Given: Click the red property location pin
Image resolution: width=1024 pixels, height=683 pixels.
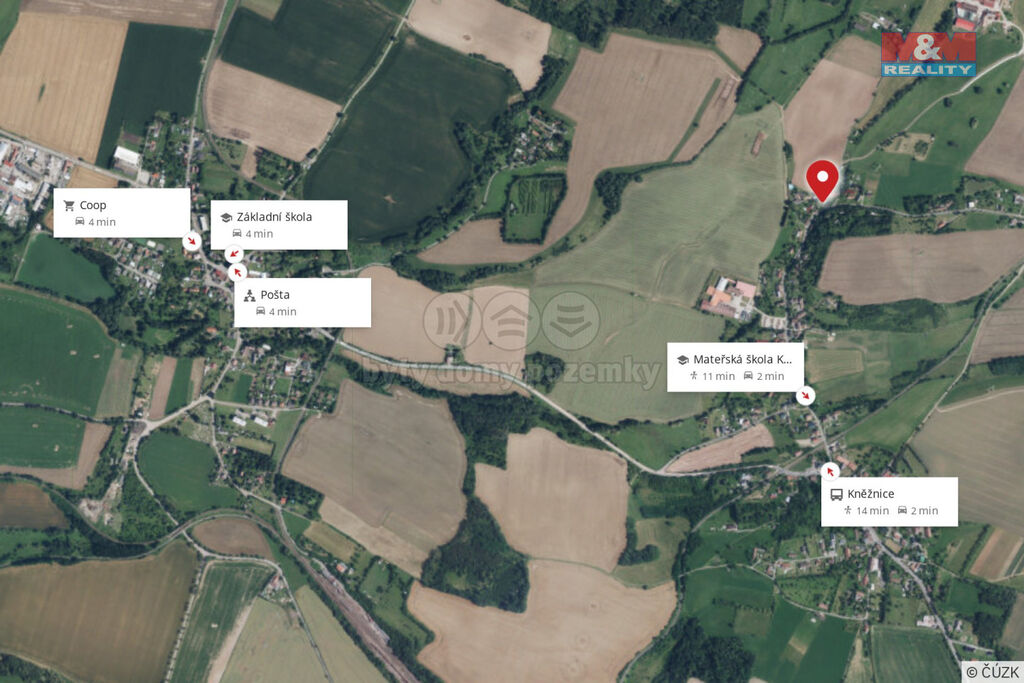Looking at the screenshot, I should 822,181.
